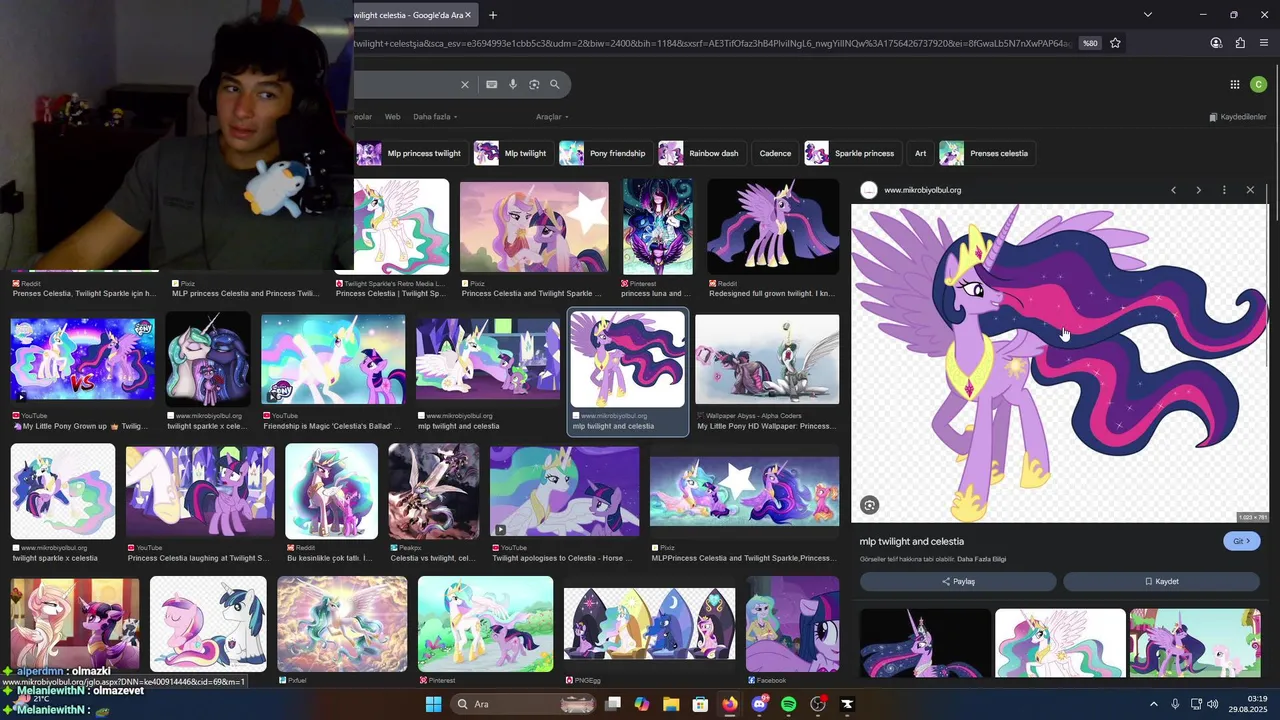Expand the Daha fazla menu
Screen dimensions: 1280x720
(435, 117)
